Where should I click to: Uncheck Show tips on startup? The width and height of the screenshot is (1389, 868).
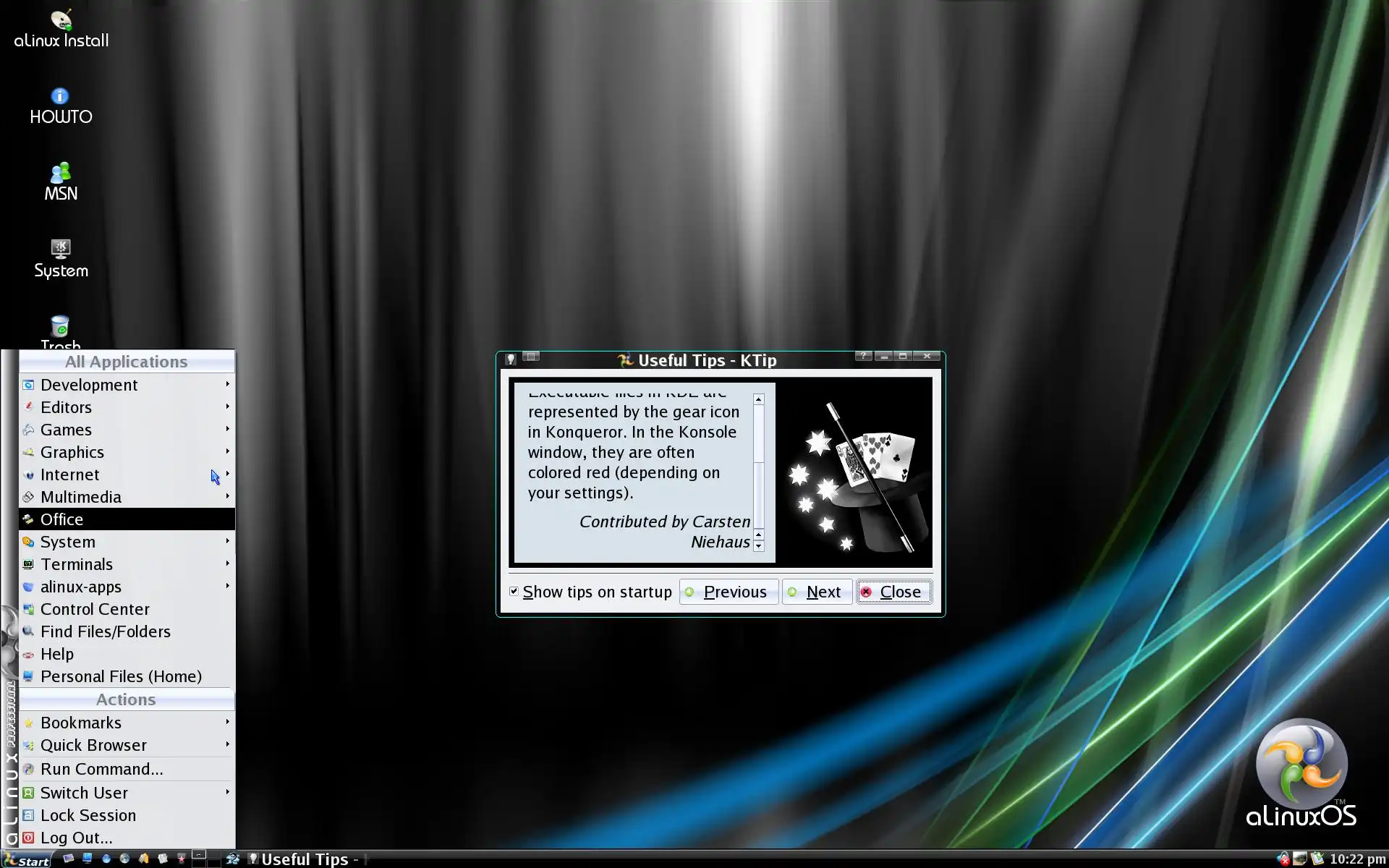click(514, 592)
